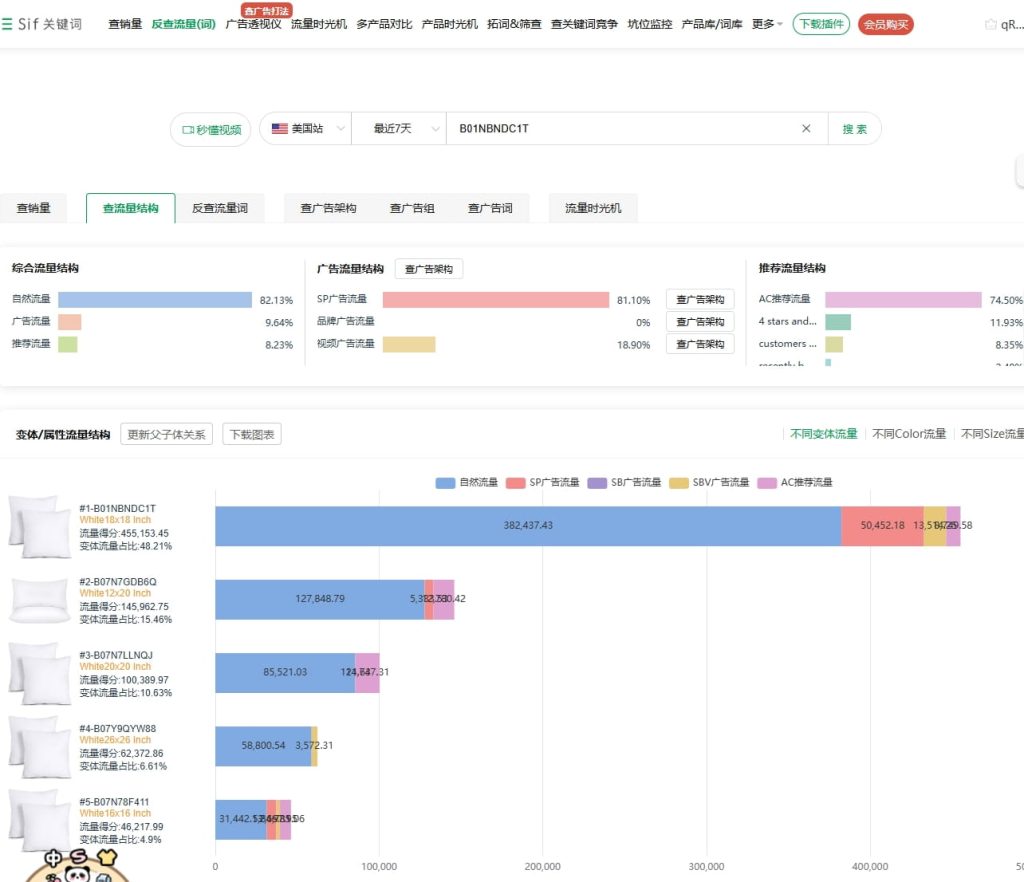Open the 流量时光机 tab
Viewport: 1024px width, 882px height.
593,208
